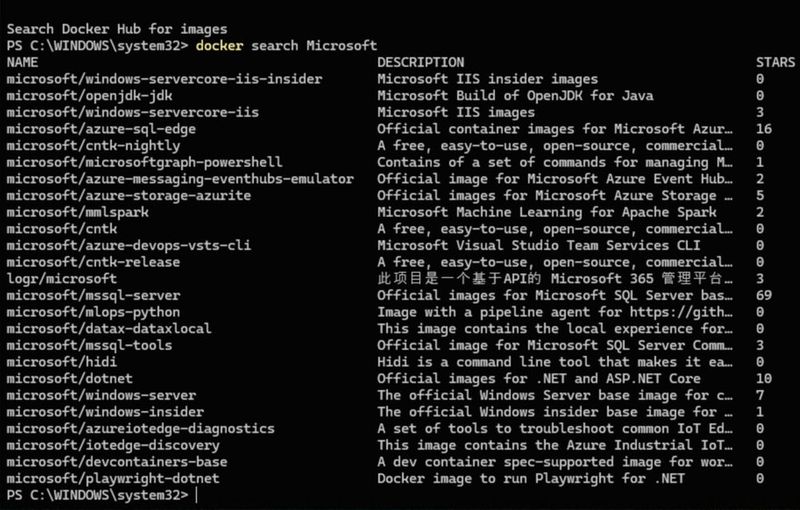Click the 'Microsoft Machine Learning for Apache Spark' description
This screenshot has height=510, width=800.
tap(546, 212)
